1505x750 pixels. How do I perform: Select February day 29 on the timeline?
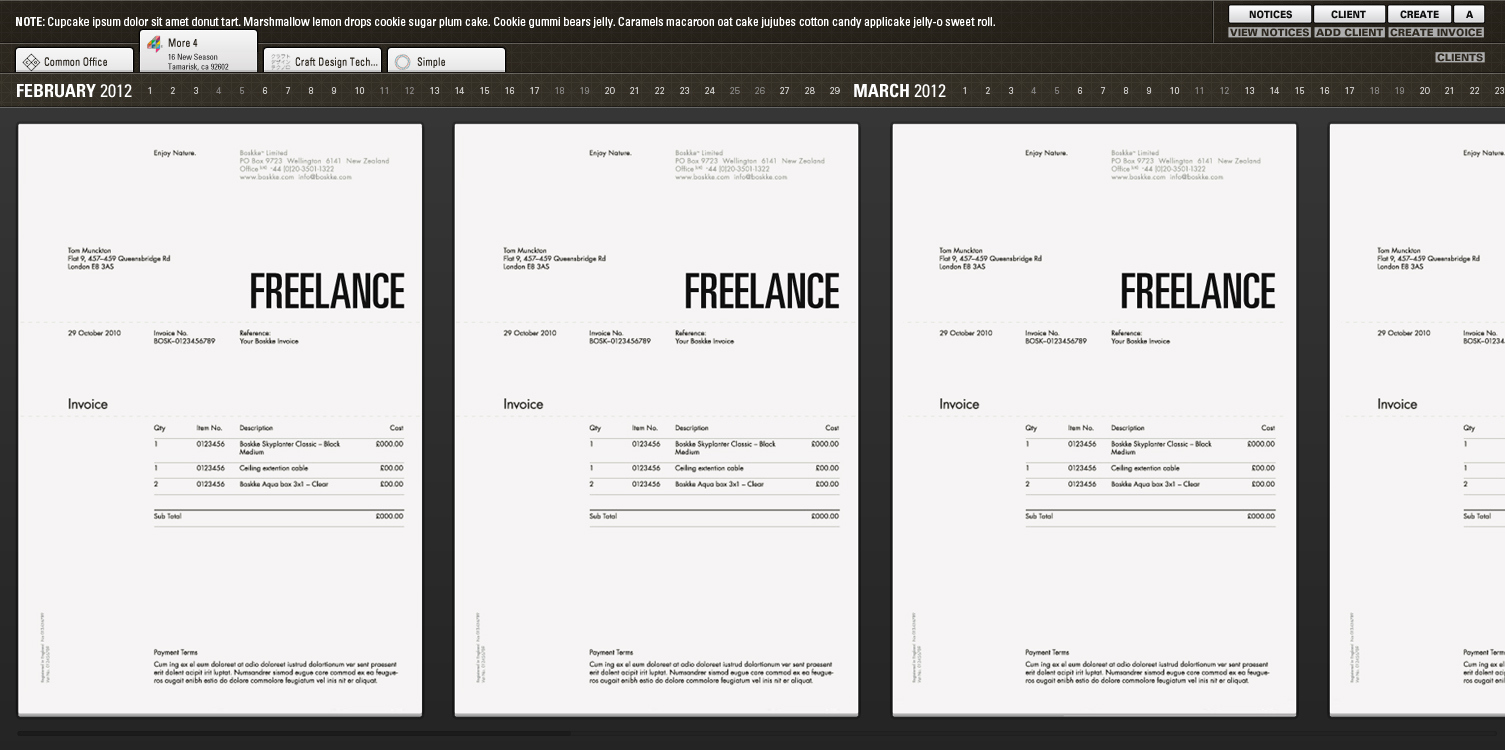click(x=834, y=91)
